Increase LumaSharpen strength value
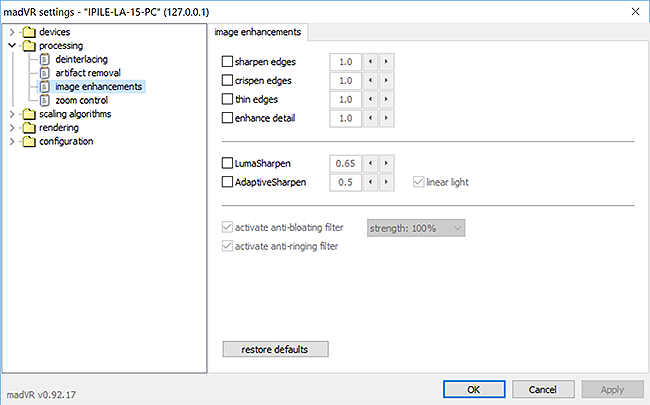650x405 pixels. click(386, 163)
